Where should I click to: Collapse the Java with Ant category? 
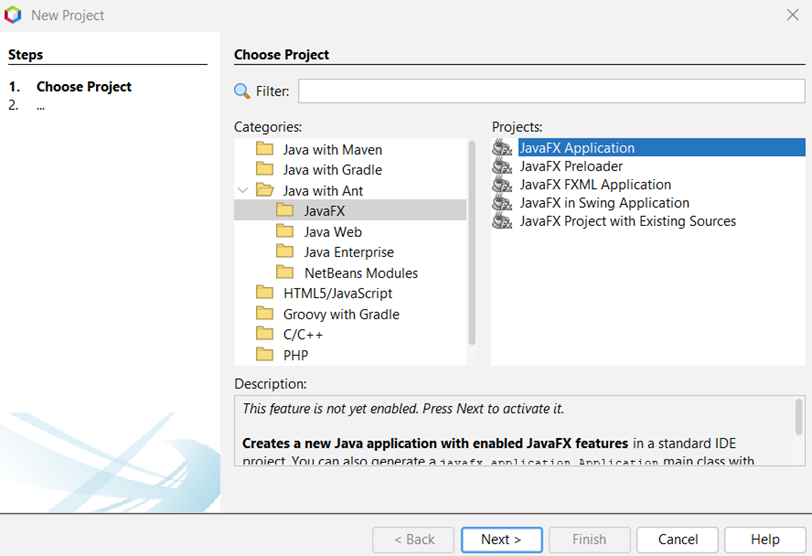pyautogui.click(x=242, y=191)
